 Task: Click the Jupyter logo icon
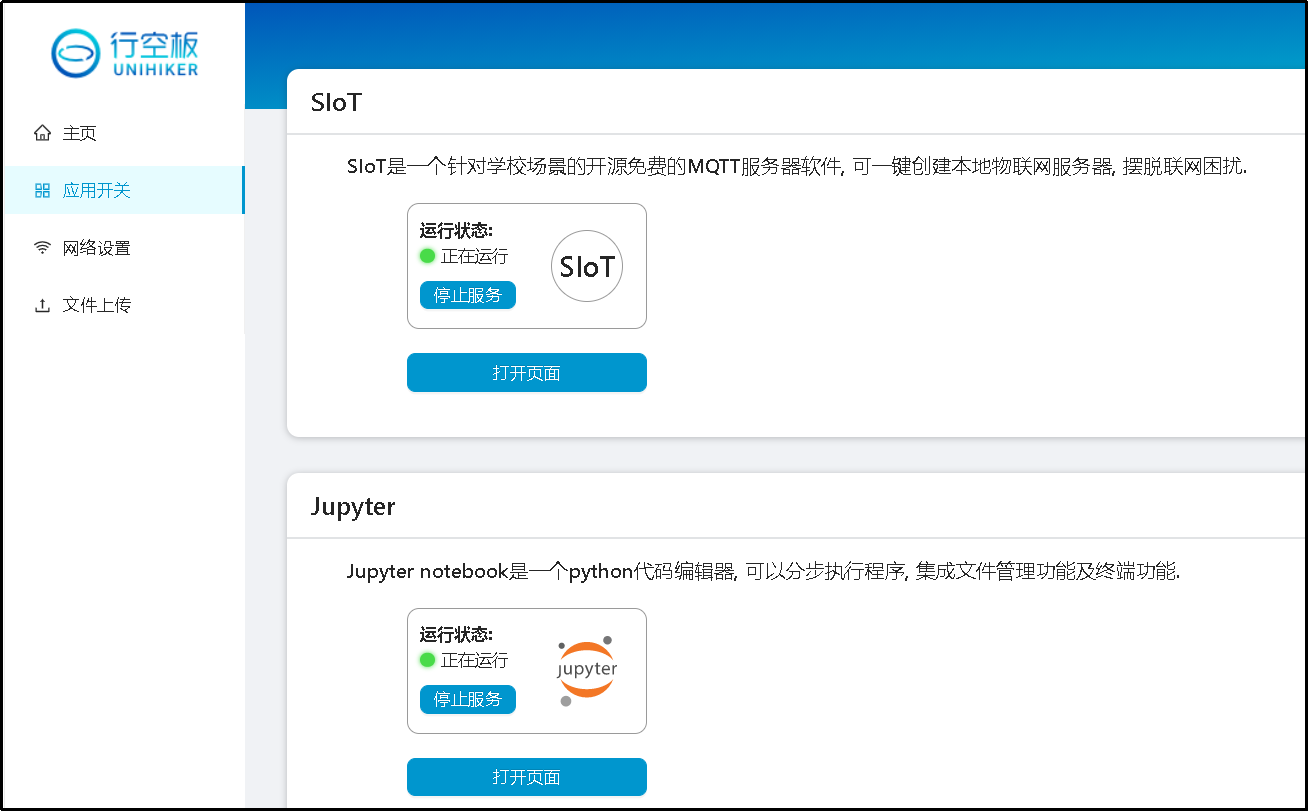click(587, 670)
